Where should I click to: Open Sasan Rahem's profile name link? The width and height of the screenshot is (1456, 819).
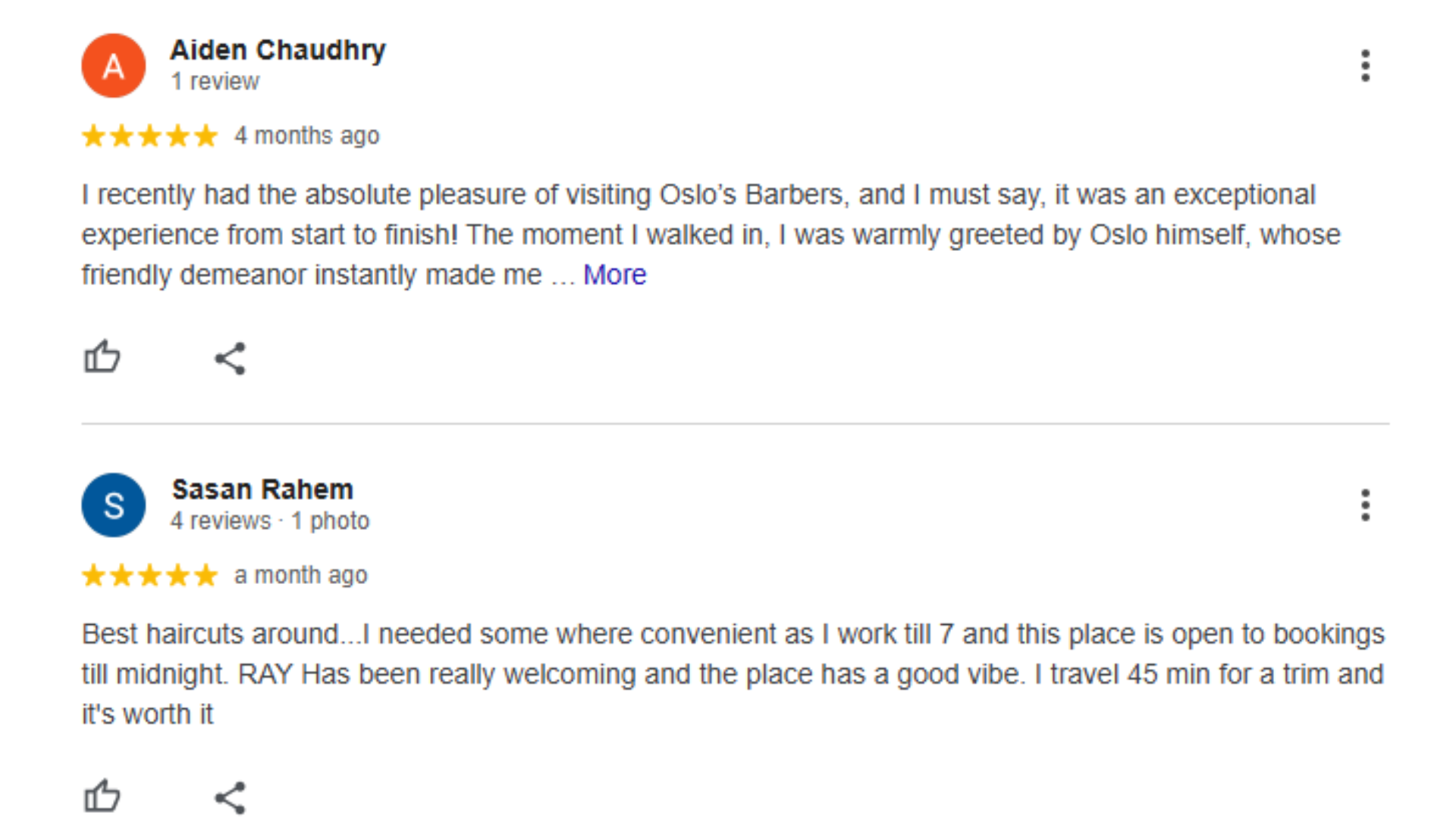(262, 489)
